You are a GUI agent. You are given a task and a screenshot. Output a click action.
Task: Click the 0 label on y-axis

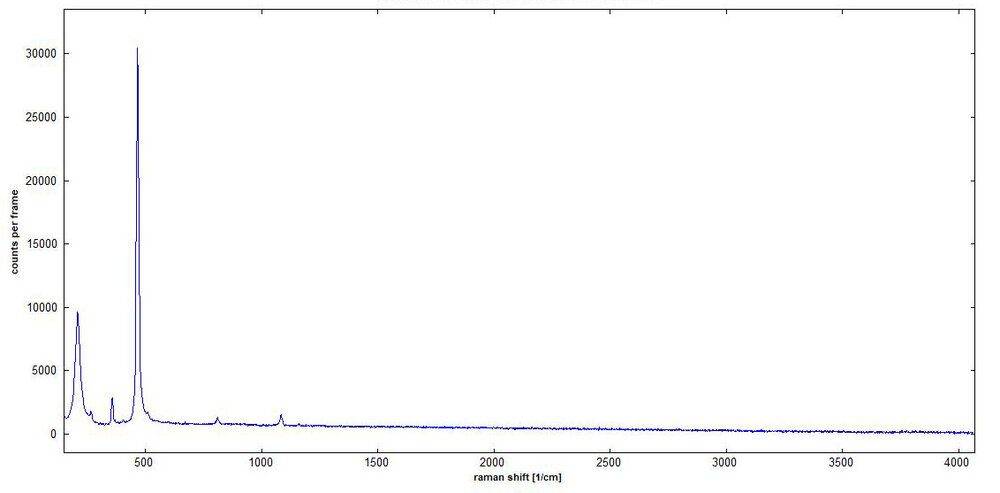(x=55, y=434)
